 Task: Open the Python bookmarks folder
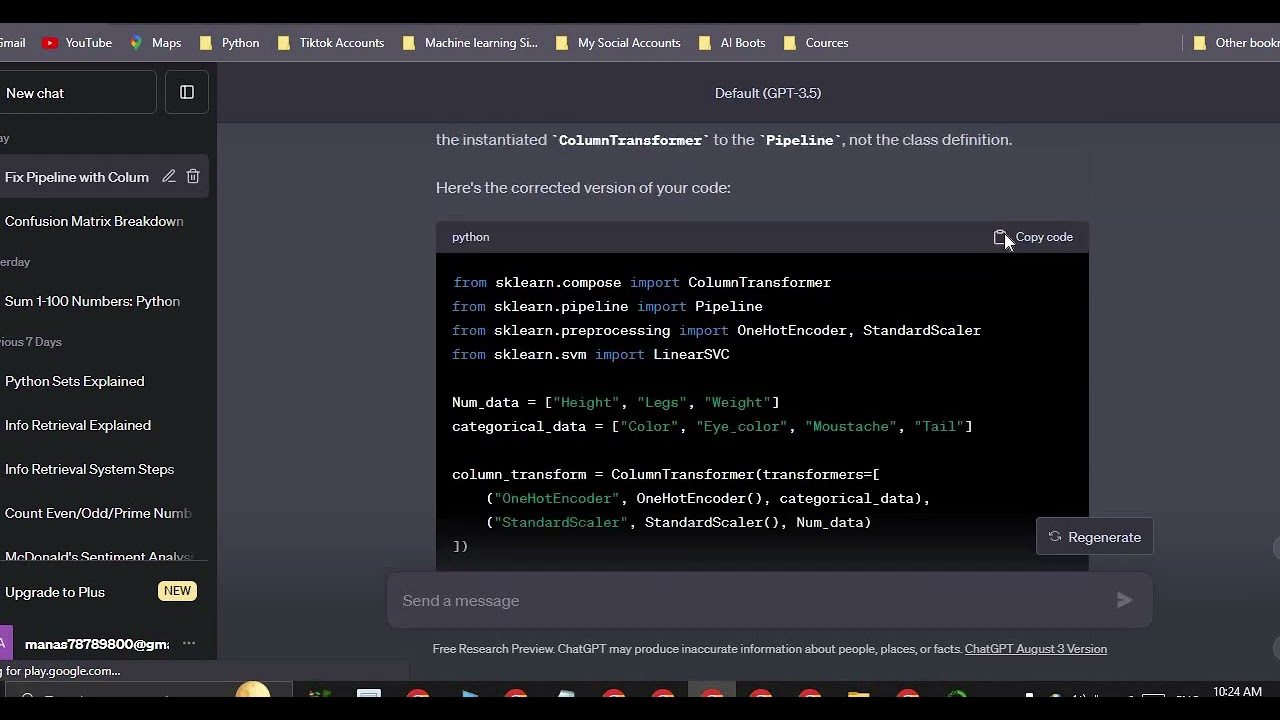coord(230,43)
